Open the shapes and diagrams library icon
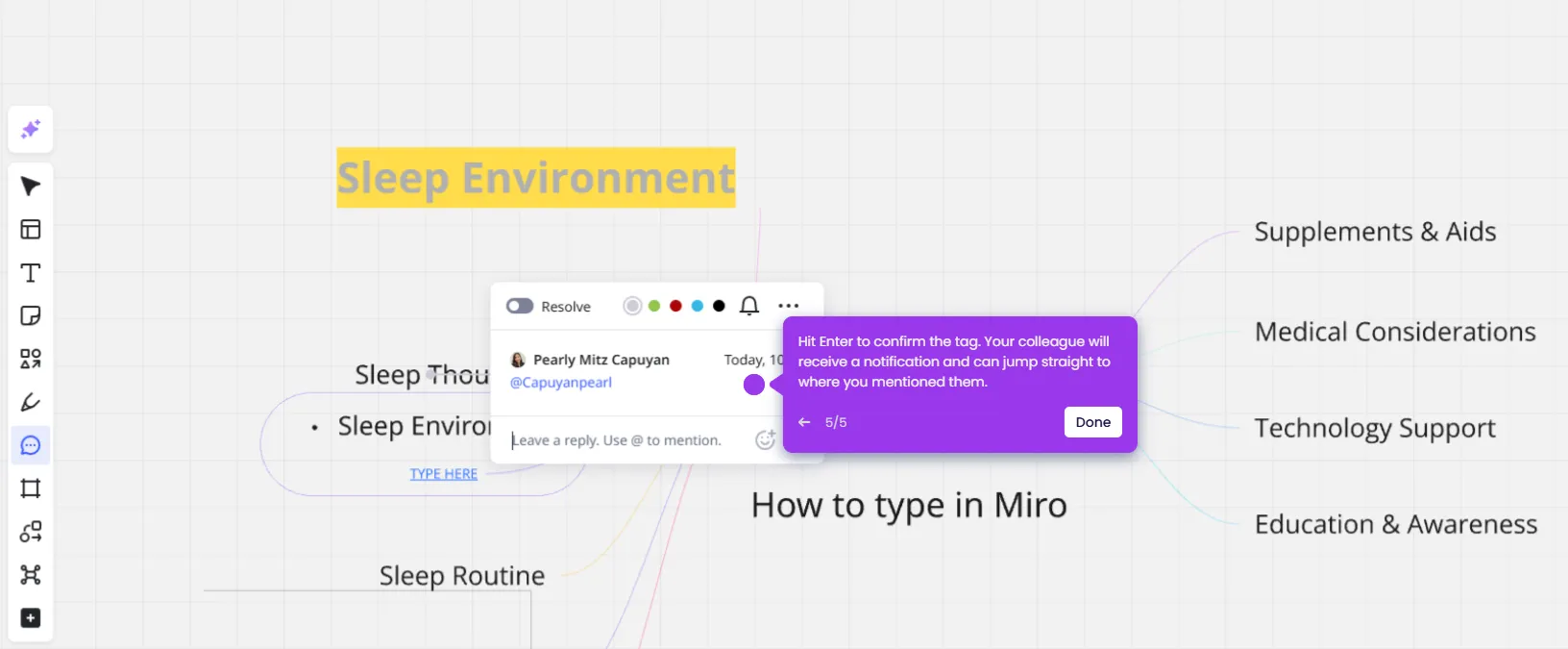Screen dimensions: 1568x649 point(31,532)
